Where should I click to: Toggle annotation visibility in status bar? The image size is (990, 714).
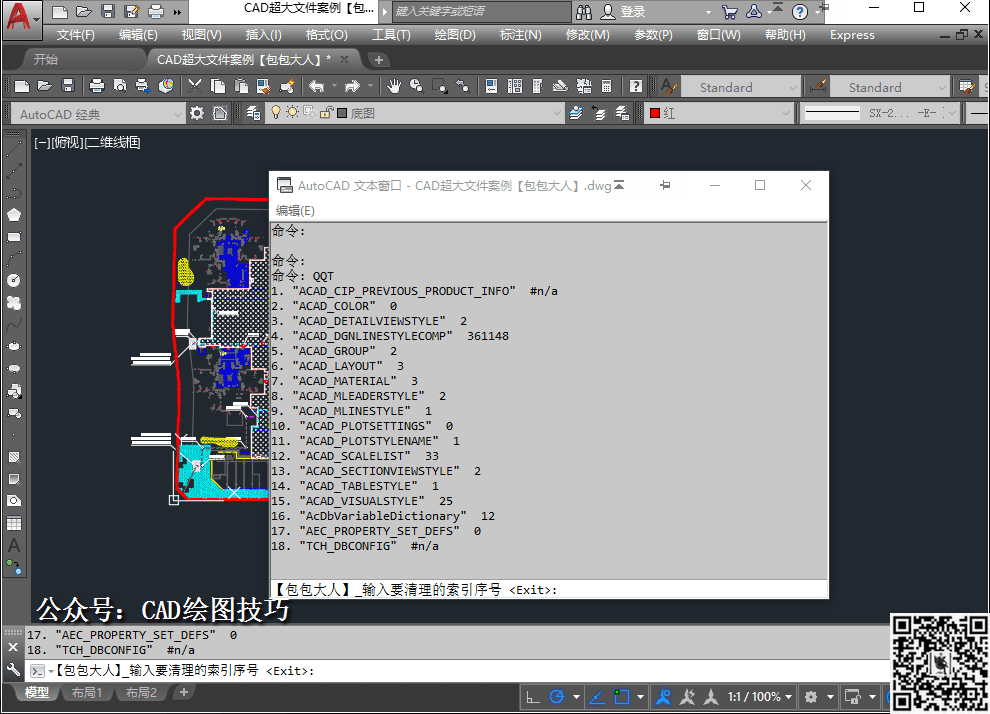(x=663, y=697)
